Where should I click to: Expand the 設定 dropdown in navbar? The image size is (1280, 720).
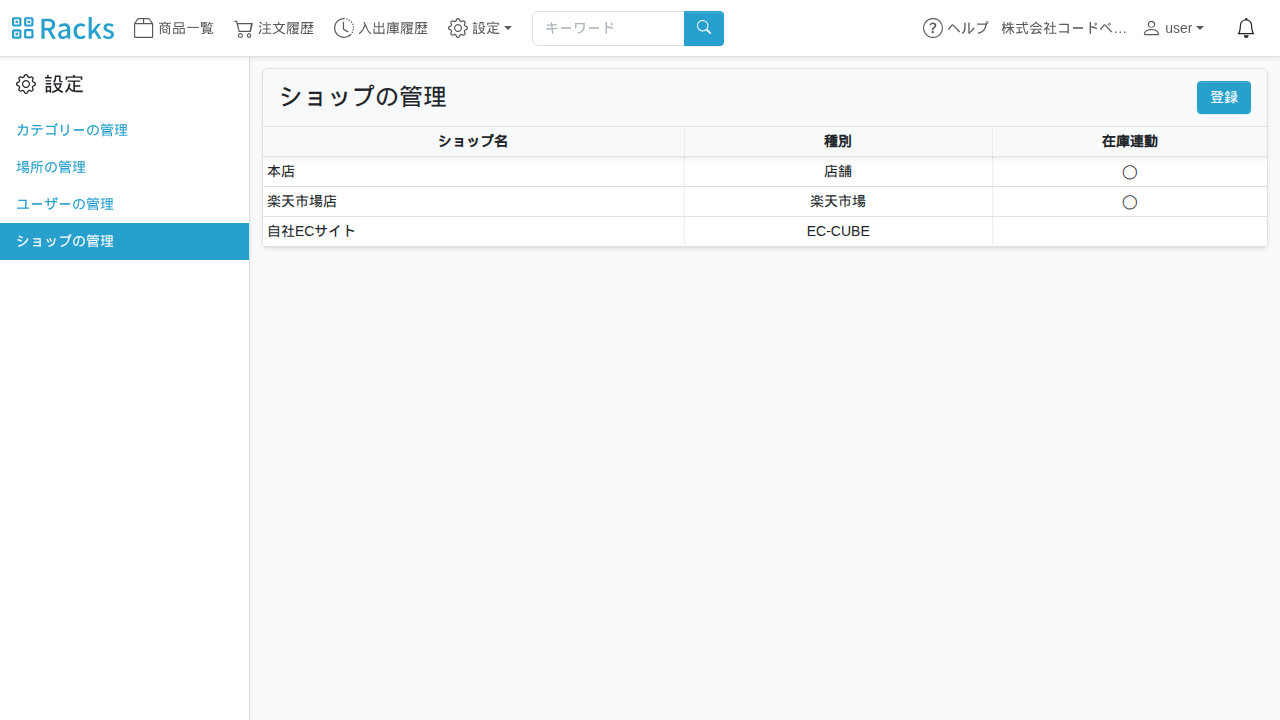[x=480, y=28]
